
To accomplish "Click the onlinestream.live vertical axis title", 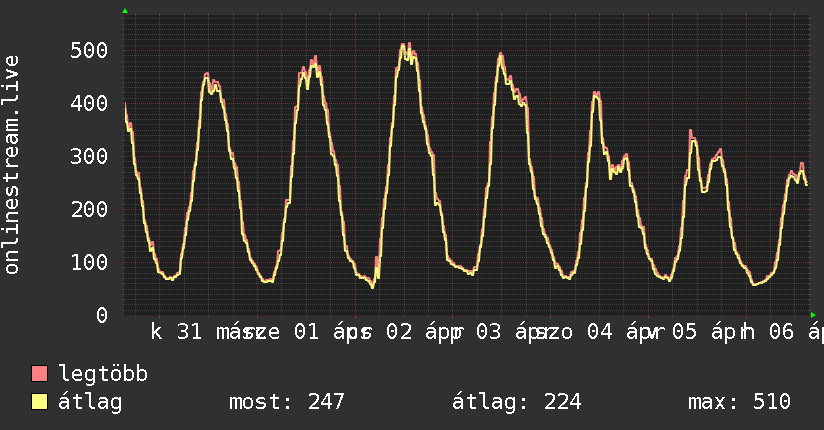I will click(x=12, y=165).
